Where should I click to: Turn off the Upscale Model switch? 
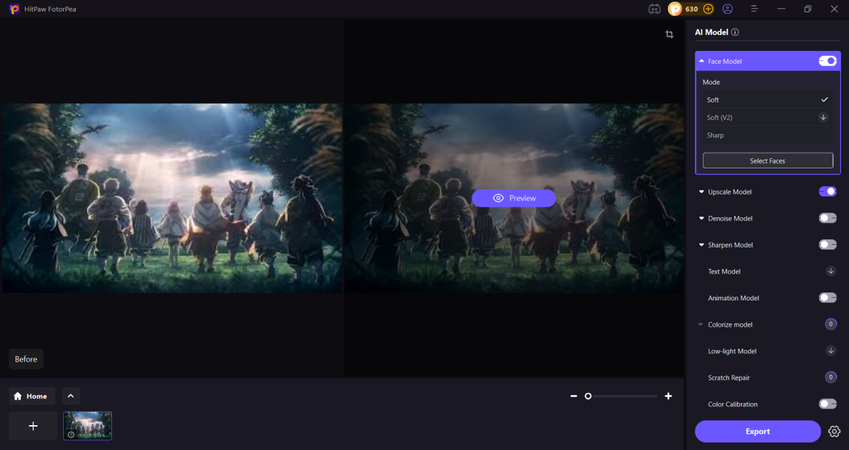(827, 192)
